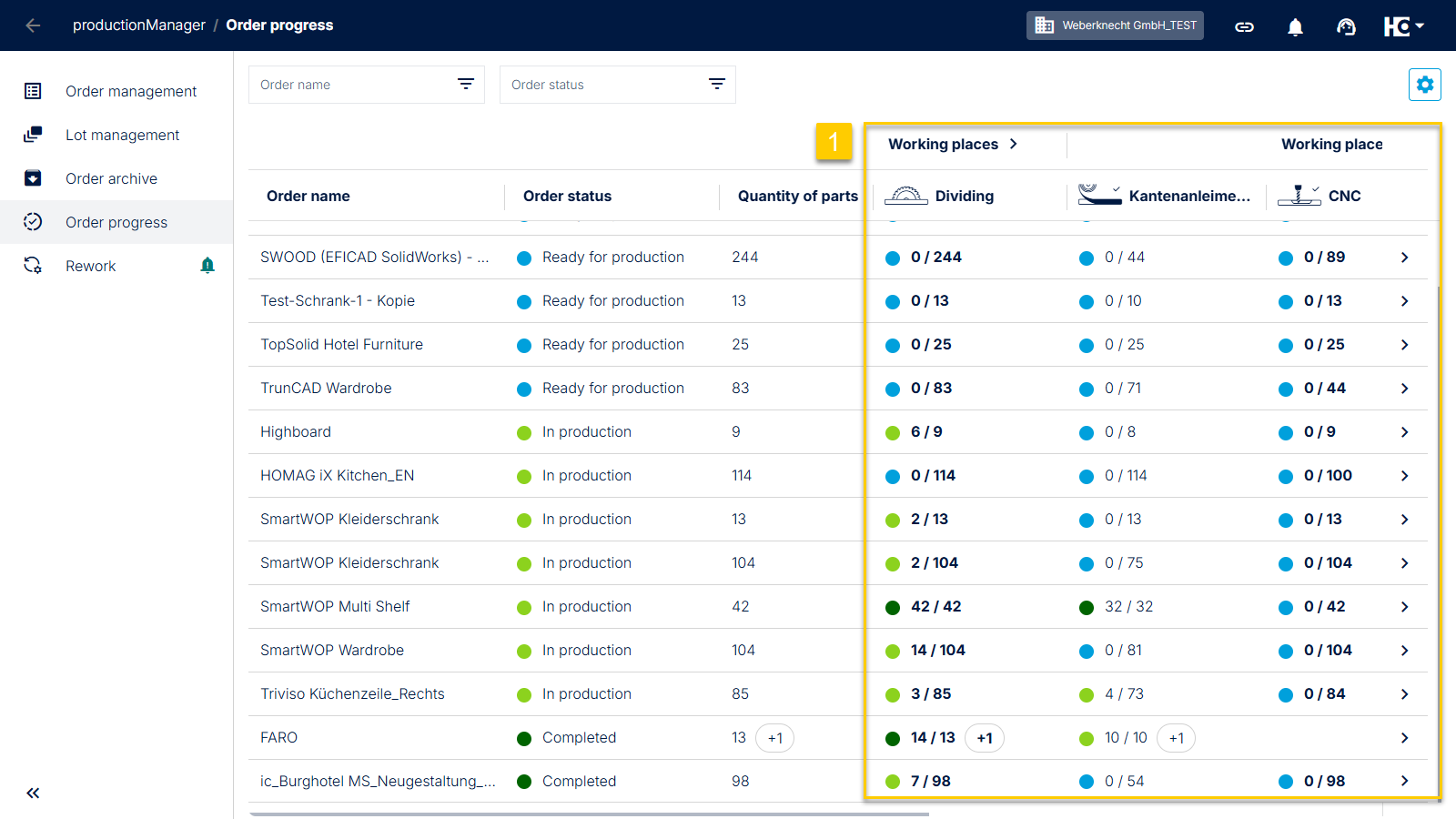This screenshot has width=1456, height=819.
Task: Click the +1 badge beside FARO quantity
Action: (774, 738)
